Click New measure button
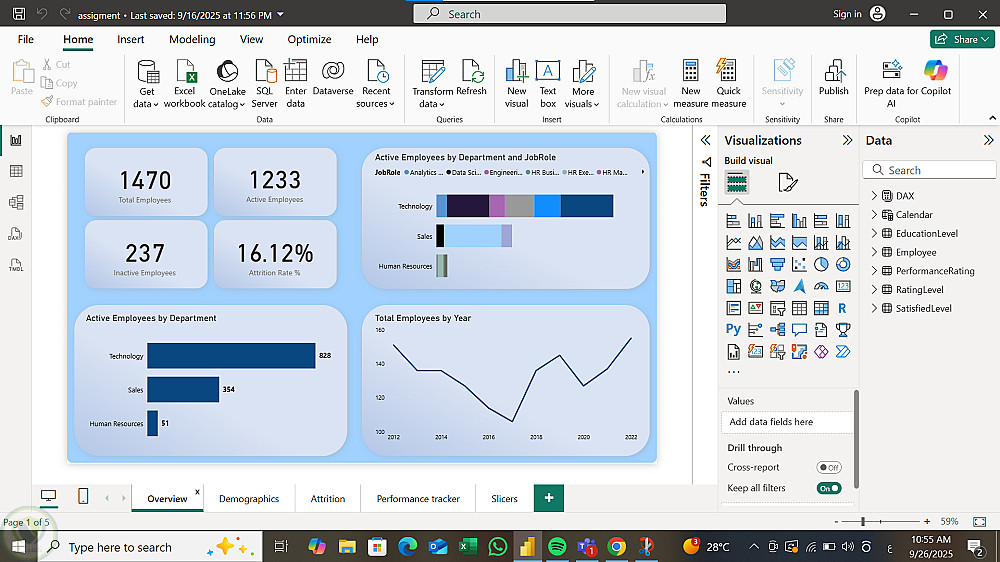This screenshot has height=562, width=1000. tap(691, 84)
